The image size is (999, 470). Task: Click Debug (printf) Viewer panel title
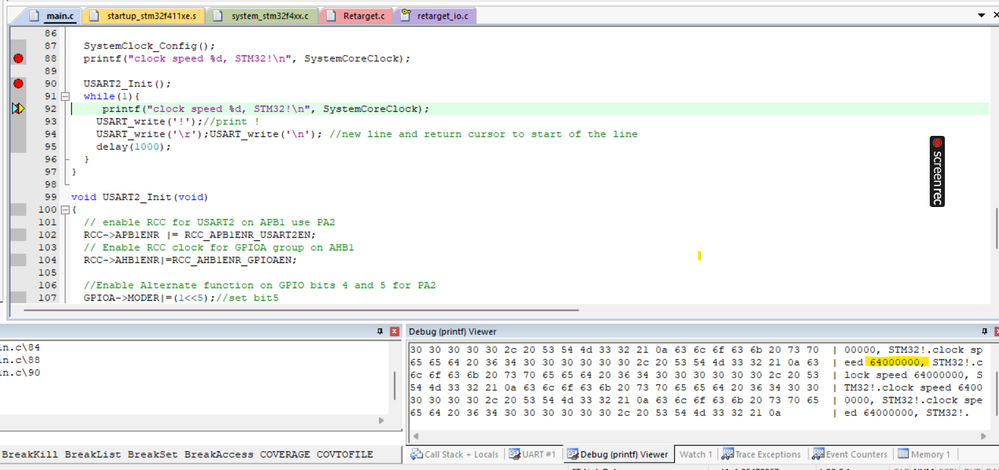[x=452, y=331]
